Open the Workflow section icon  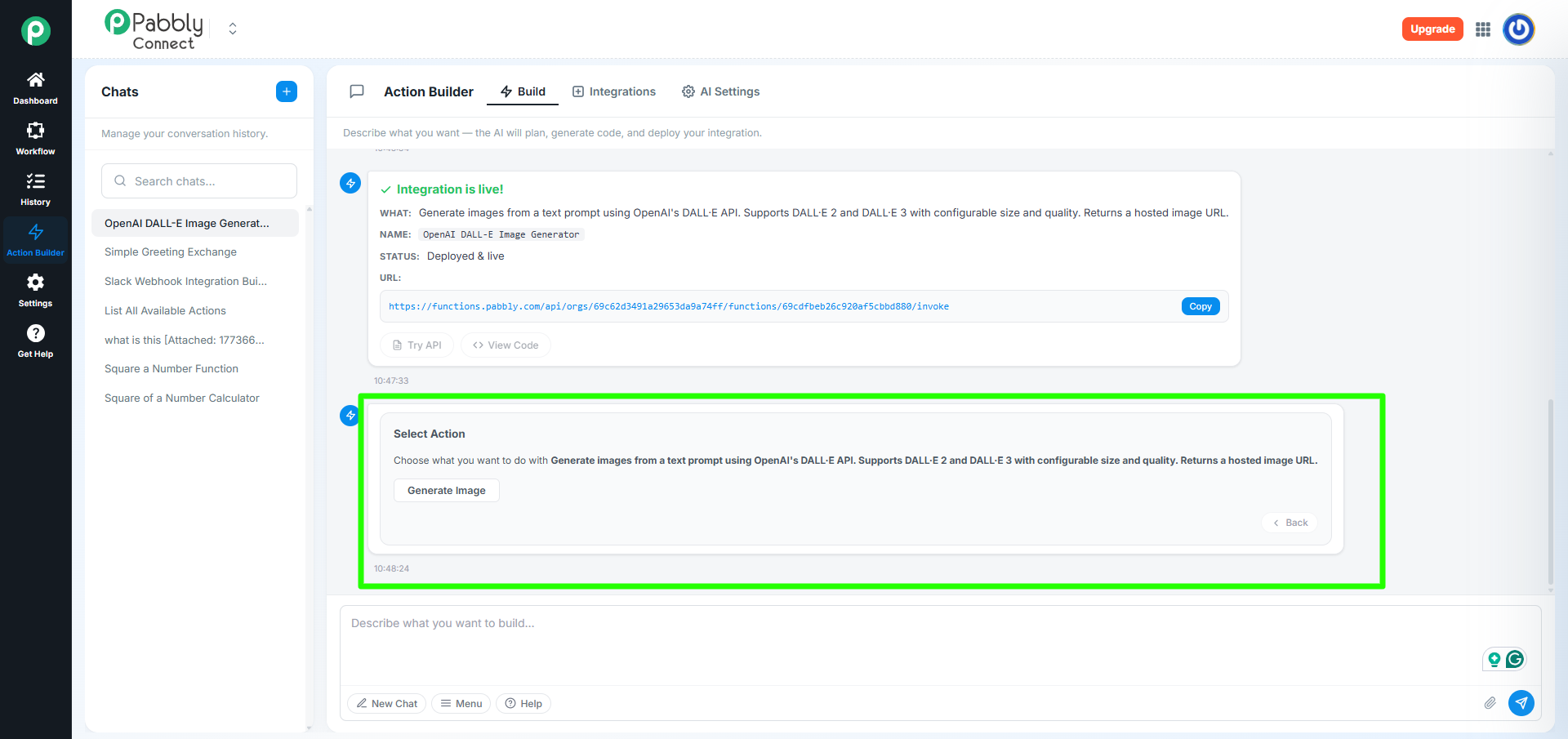(35, 131)
